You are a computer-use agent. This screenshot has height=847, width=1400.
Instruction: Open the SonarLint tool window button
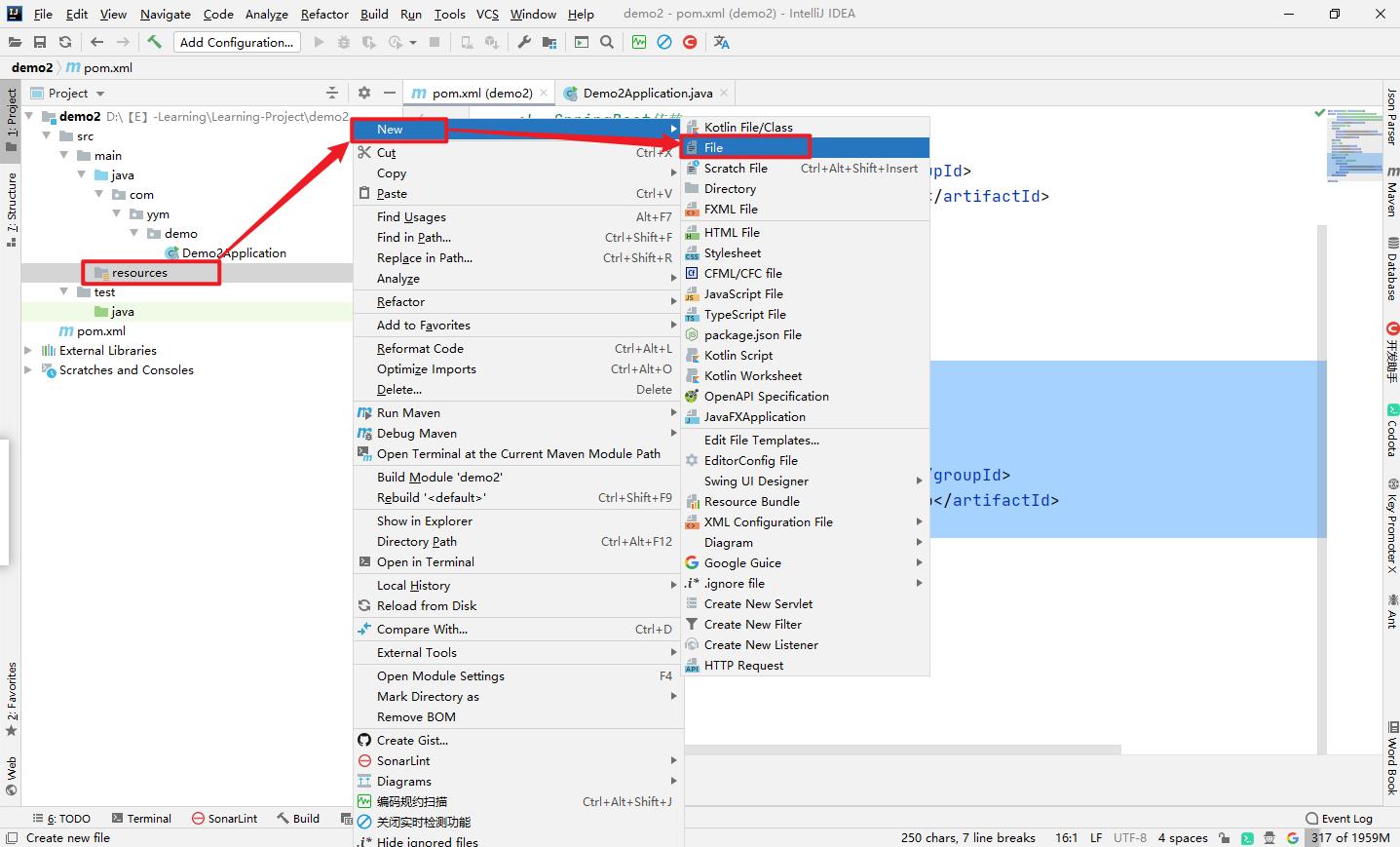225,819
